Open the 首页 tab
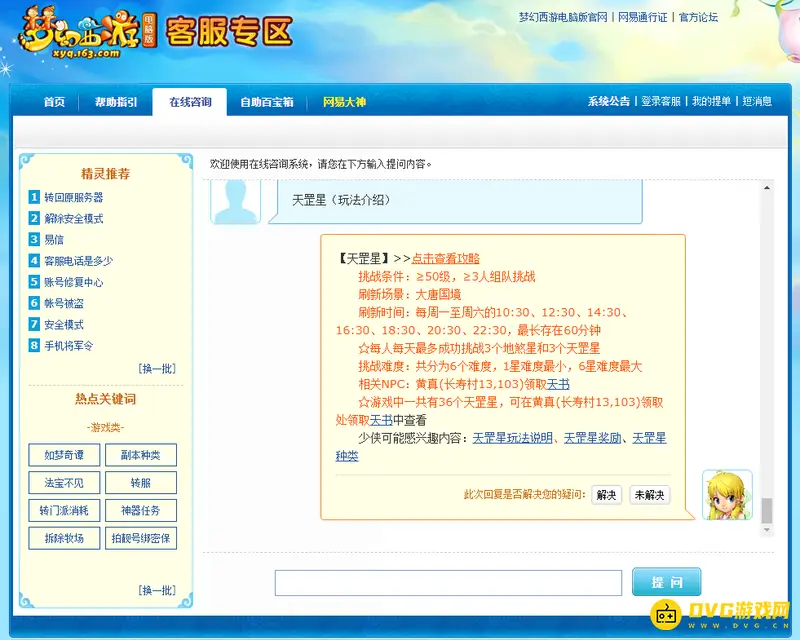The image size is (800, 640). click(54, 102)
